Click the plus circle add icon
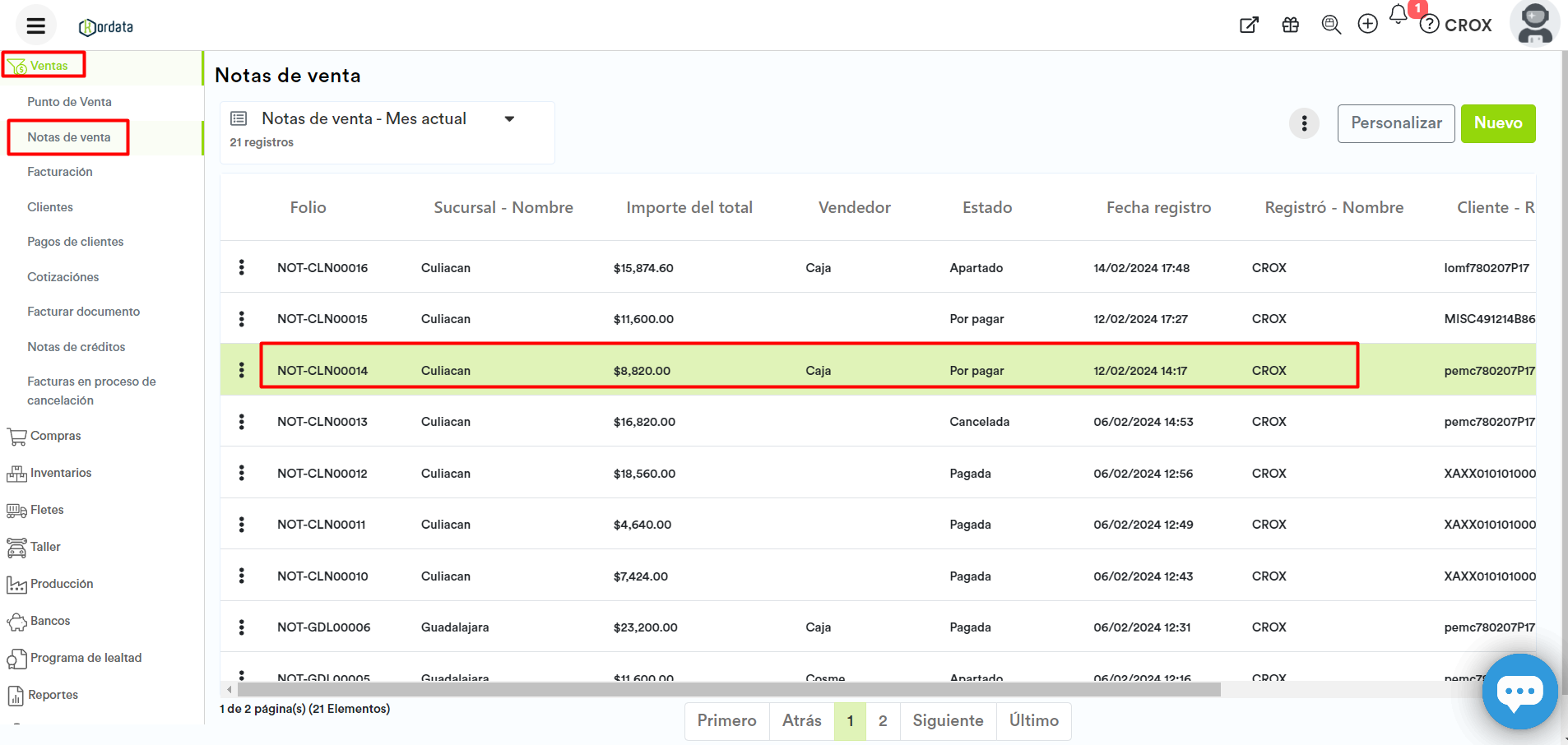Image resolution: width=1568 pixels, height=745 pixels. pyautogui.click(x=1367, y=25)
